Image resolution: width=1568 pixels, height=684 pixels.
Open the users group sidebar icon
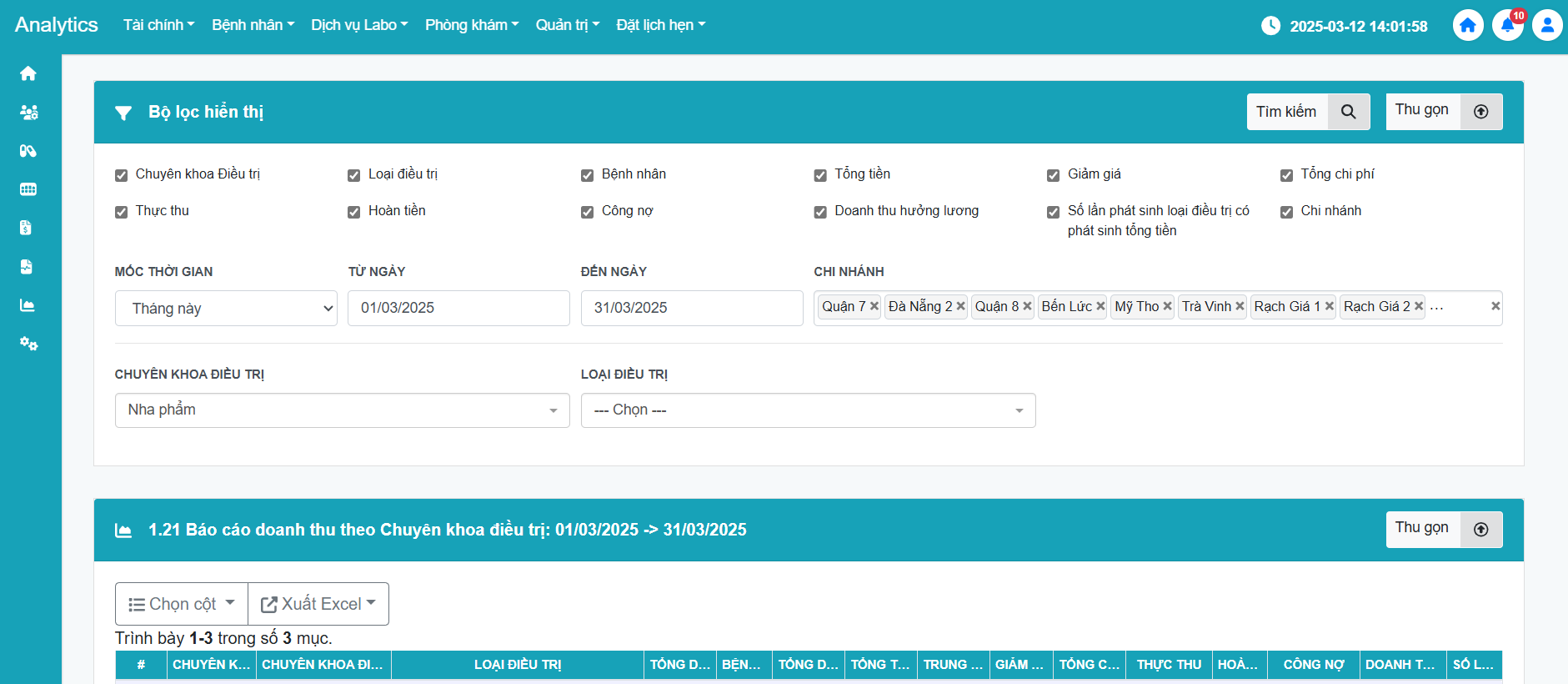point(28,113)
